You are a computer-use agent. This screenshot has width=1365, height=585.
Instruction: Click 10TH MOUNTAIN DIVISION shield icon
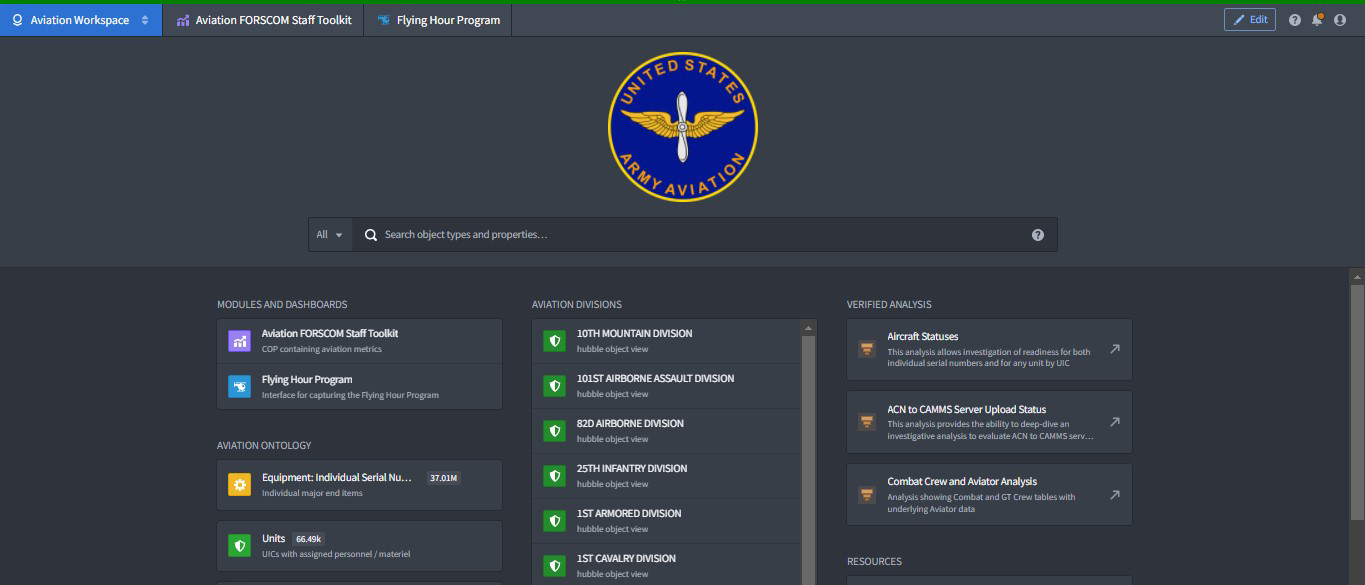point(554,341)
